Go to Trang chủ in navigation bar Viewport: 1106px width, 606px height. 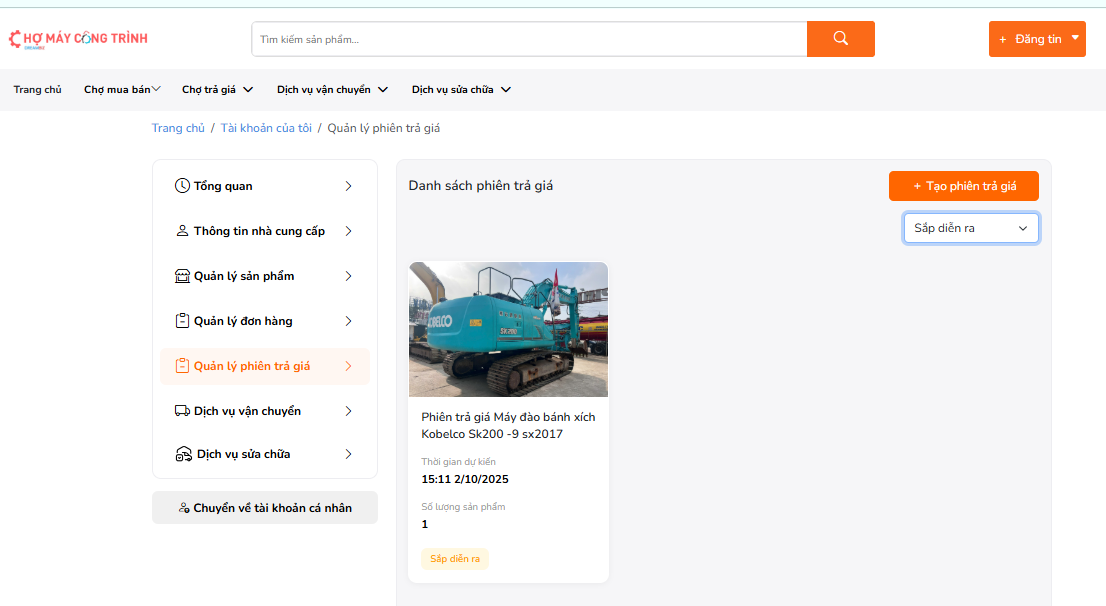tap(37, 90)
